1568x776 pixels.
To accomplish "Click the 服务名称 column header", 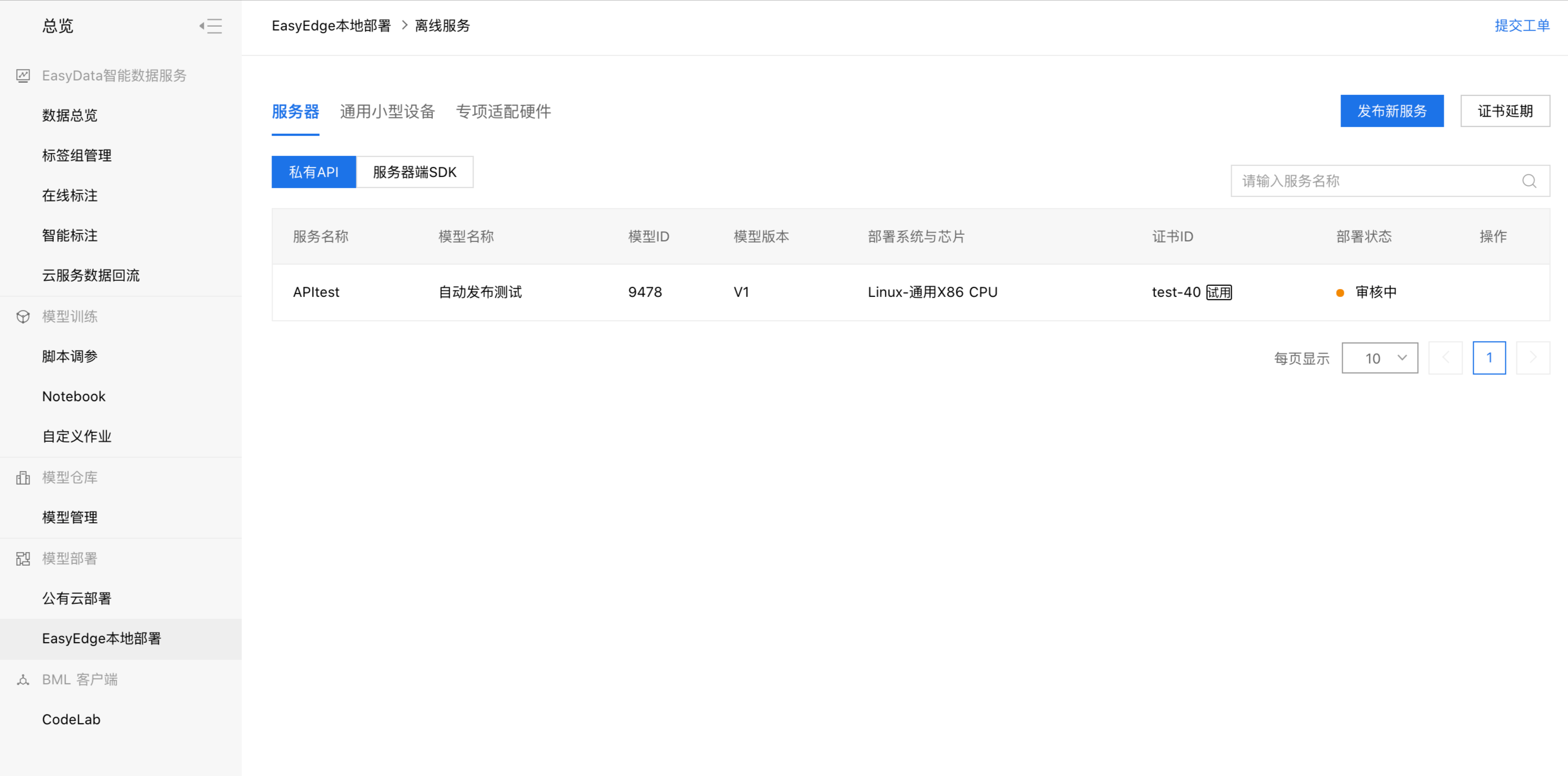I will pos(320,237).
